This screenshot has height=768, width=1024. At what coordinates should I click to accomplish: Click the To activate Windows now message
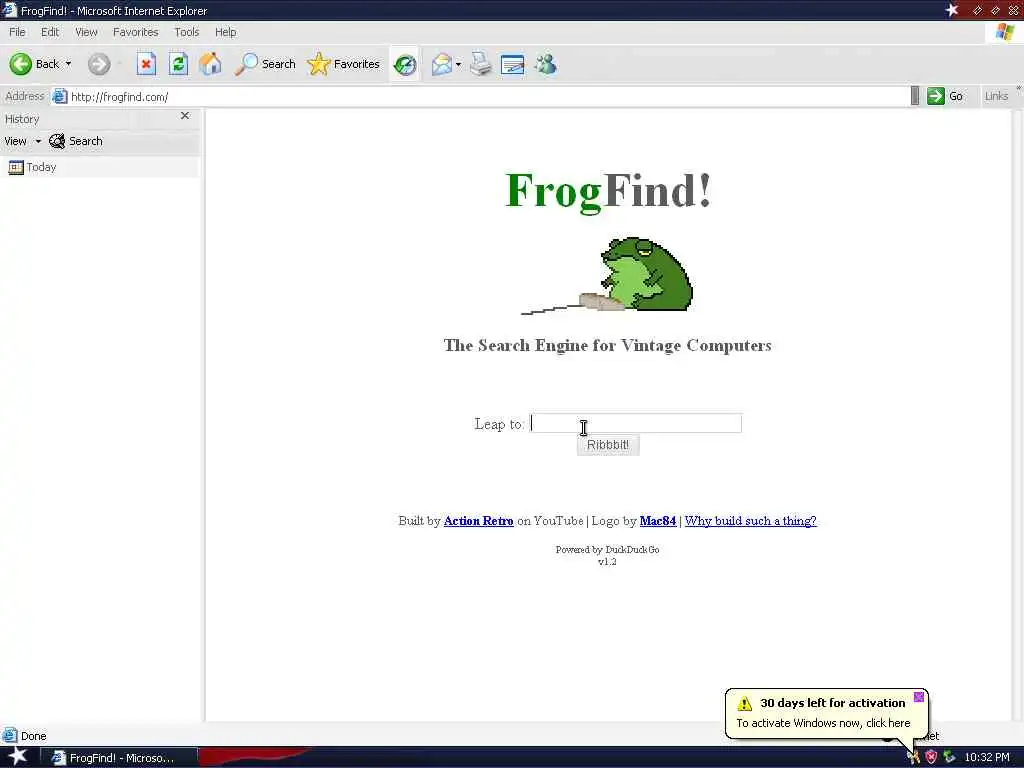click(x=823, y=723)
